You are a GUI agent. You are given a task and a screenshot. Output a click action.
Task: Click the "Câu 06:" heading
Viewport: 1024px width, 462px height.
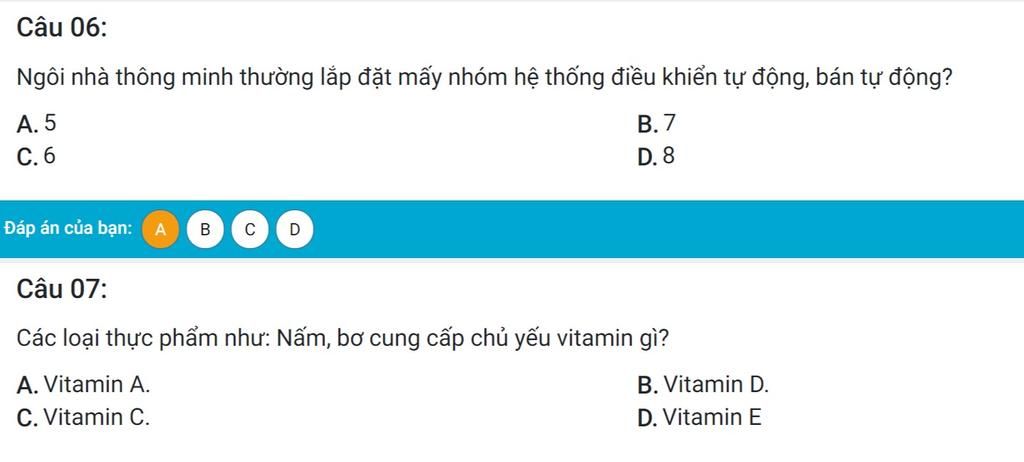(x=62, y=29)
